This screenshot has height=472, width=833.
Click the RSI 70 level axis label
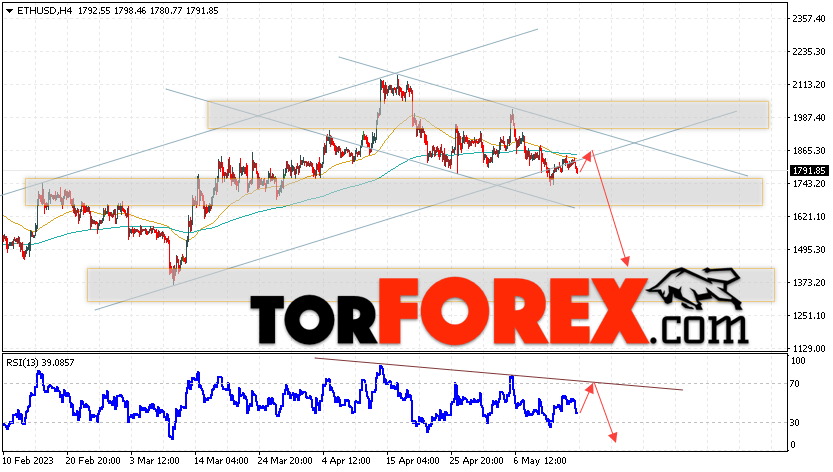[795, 383]
